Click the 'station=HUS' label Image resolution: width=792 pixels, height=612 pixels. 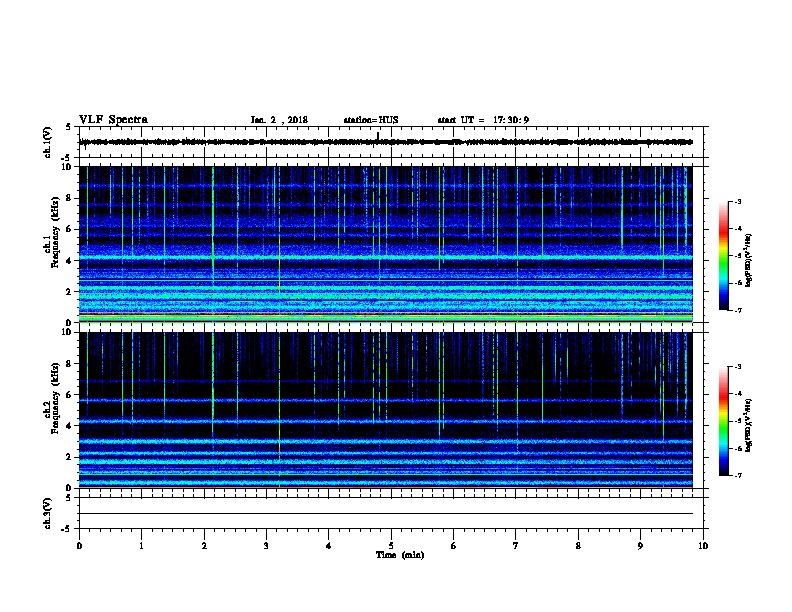(371, 120)
